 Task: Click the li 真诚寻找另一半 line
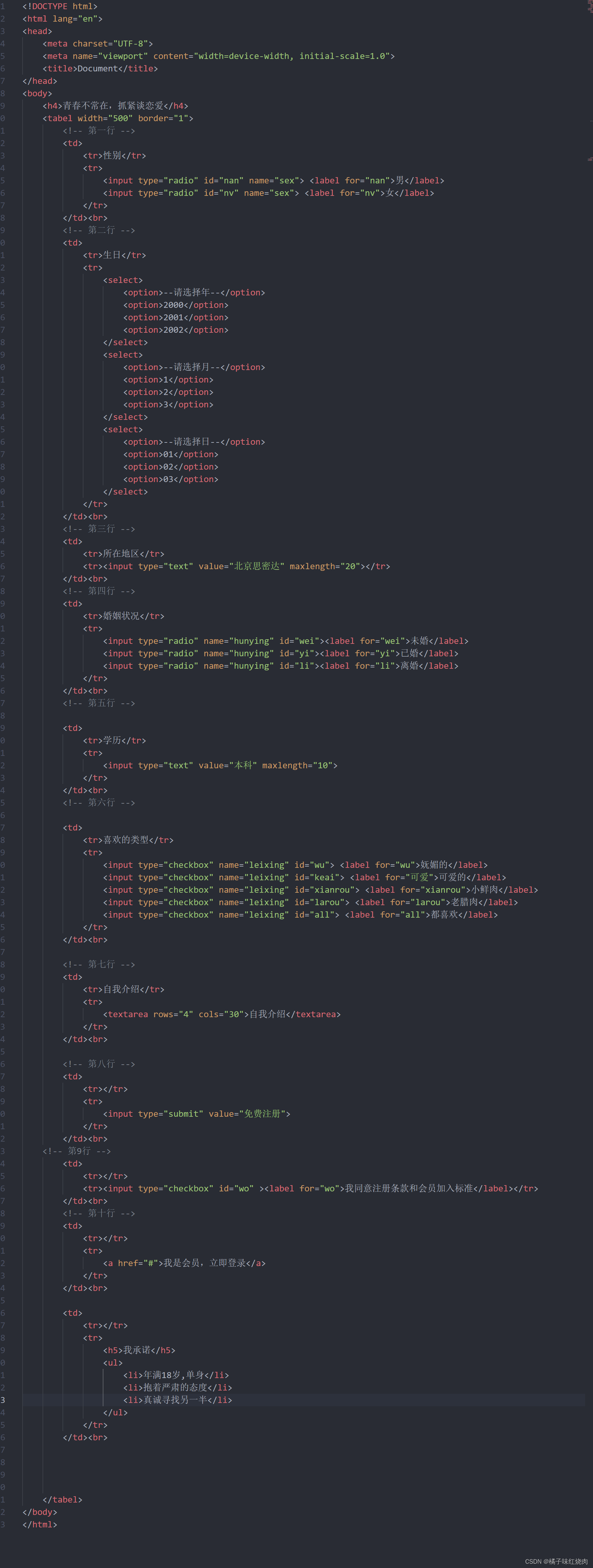(178, 1400)
